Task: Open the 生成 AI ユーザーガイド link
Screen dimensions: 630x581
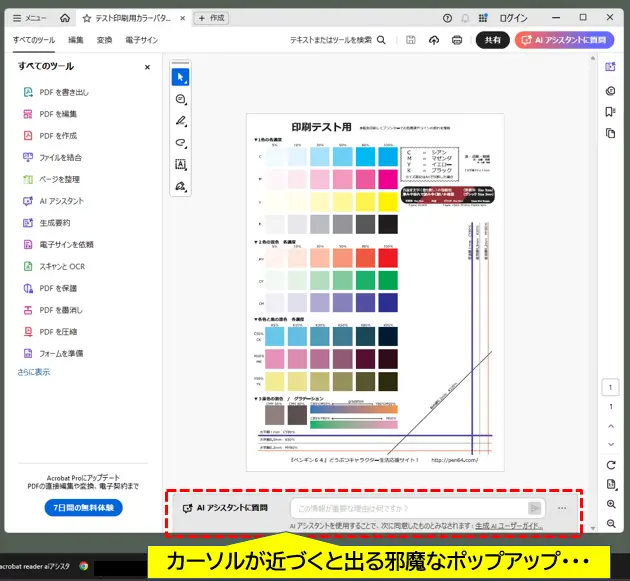Action: point(509,526)
